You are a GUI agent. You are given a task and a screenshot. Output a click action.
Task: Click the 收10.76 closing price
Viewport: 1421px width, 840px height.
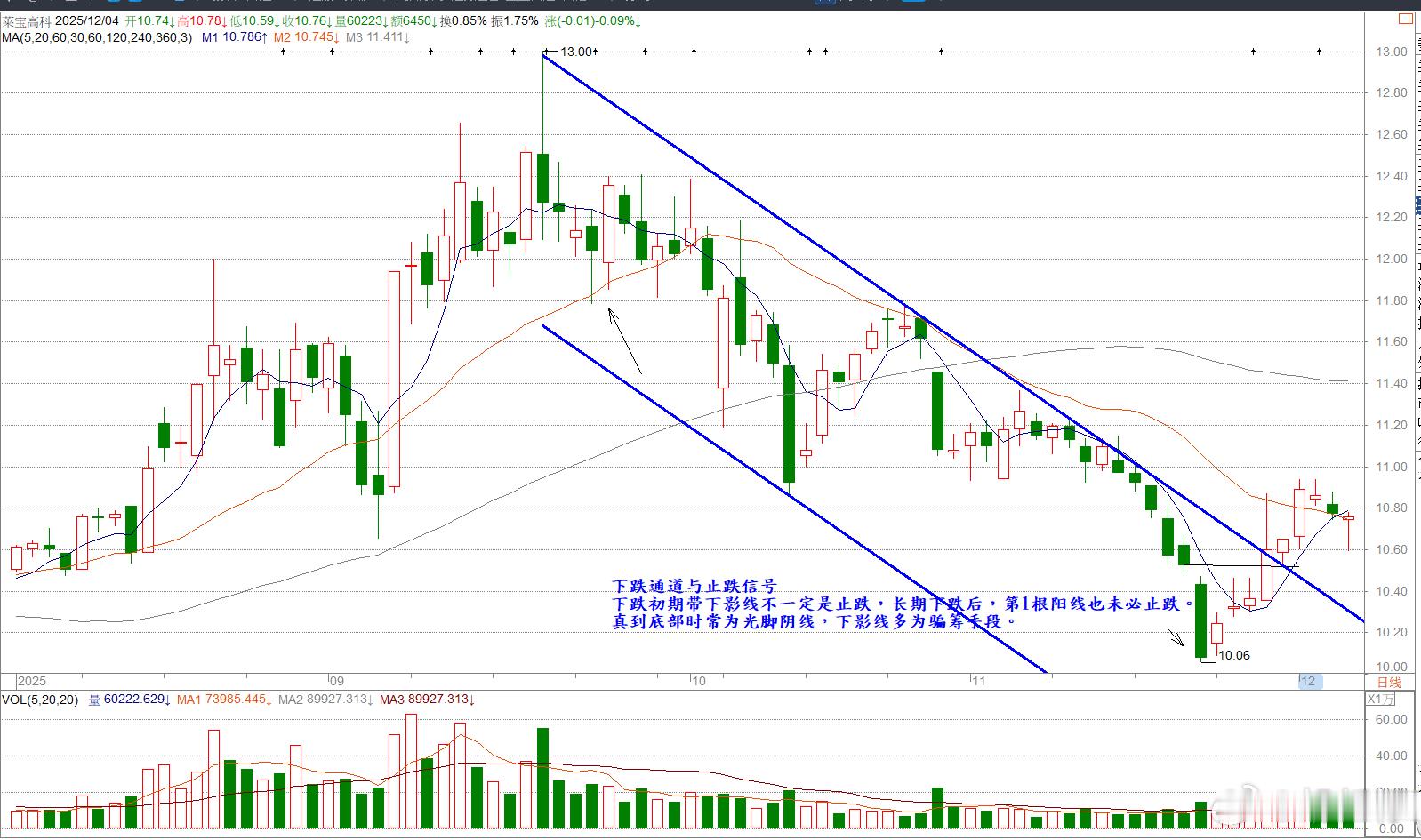(308, 21)
